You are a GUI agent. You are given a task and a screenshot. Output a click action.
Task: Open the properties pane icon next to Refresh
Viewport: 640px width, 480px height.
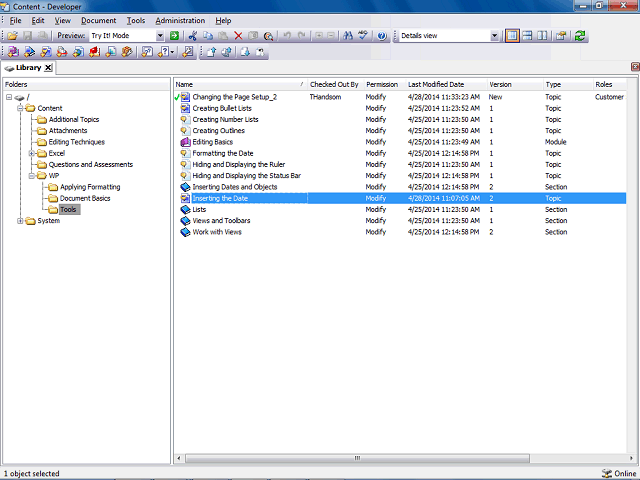(561, 36)
